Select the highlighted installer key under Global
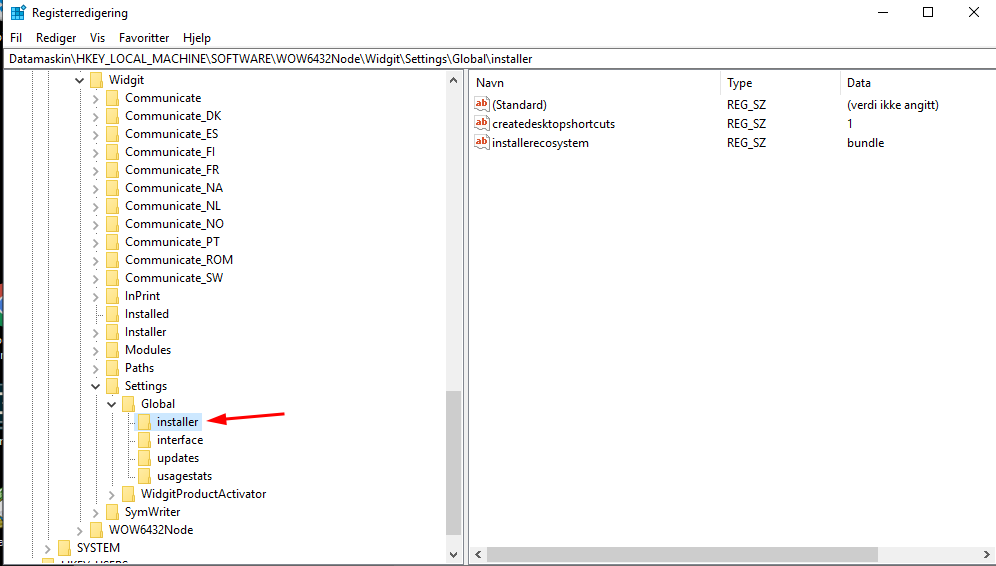996x566 pixels. [x=177, y=422]
